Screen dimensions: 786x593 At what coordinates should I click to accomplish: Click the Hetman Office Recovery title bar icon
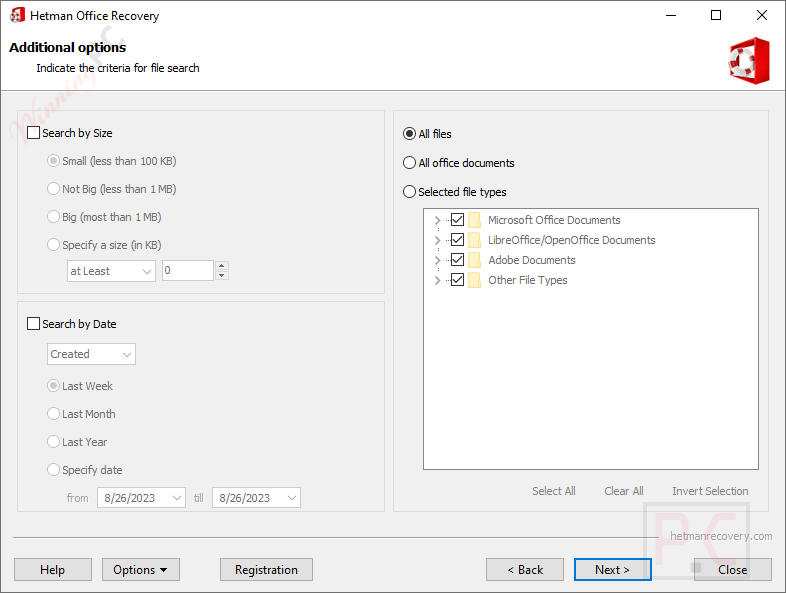point(17,15)
